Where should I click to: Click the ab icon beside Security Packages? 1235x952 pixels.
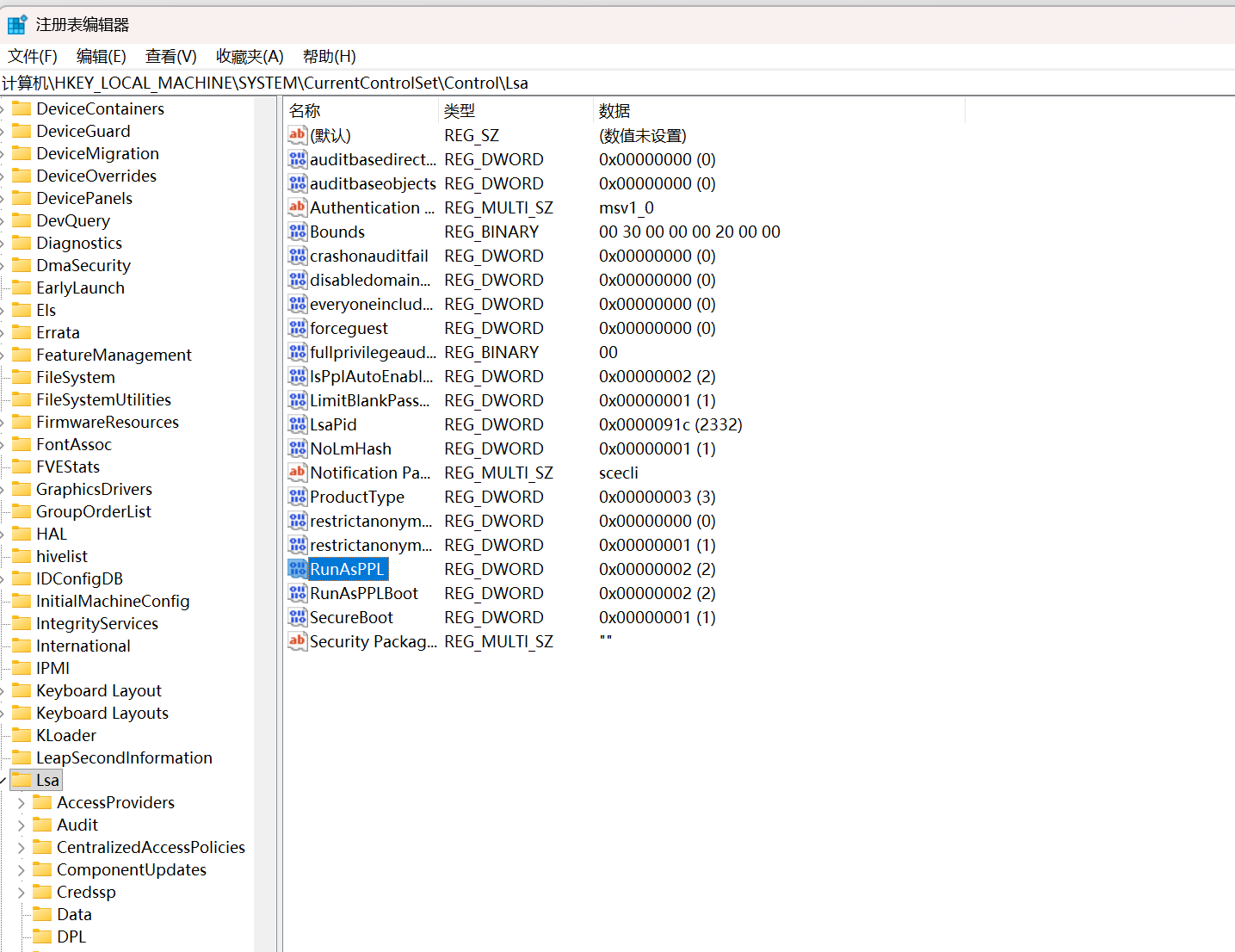[x=297, y=641]
